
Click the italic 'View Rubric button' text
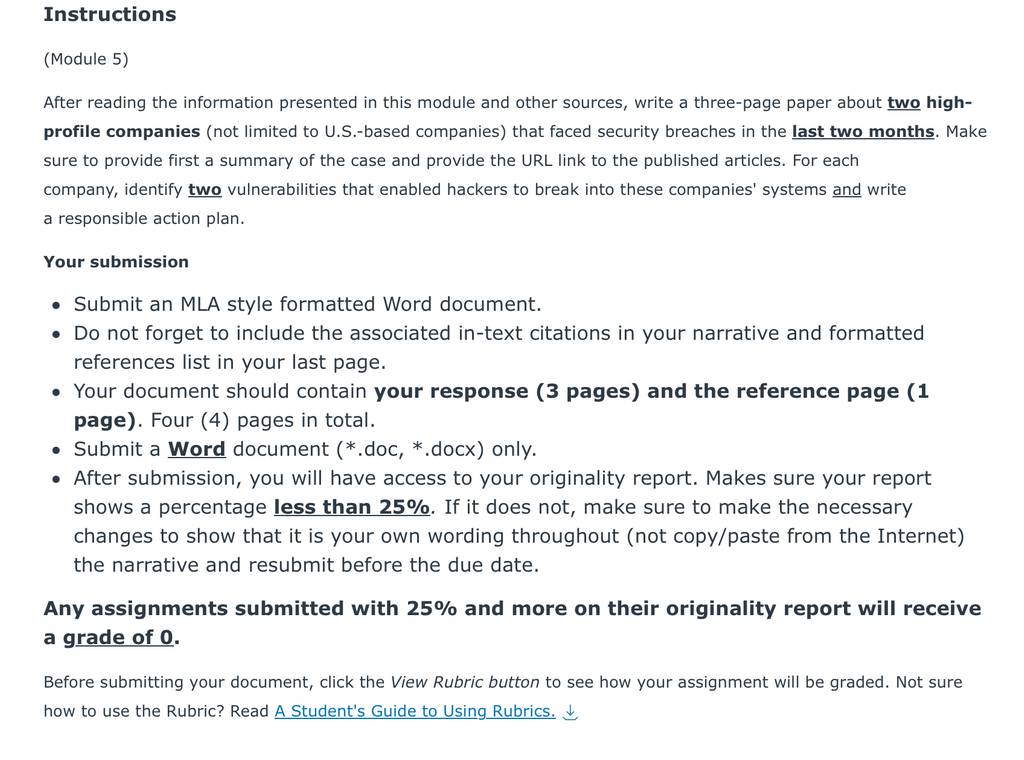[x=464, y=682]
